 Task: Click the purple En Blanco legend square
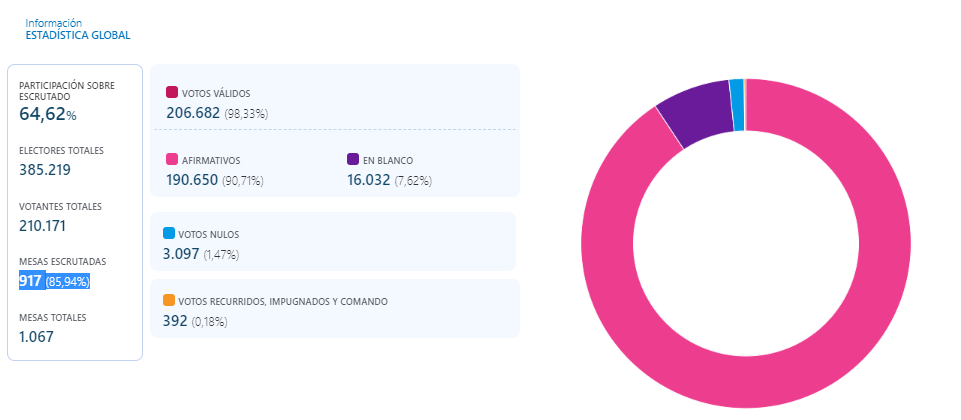pyautogui.click(x=353, y=159)
